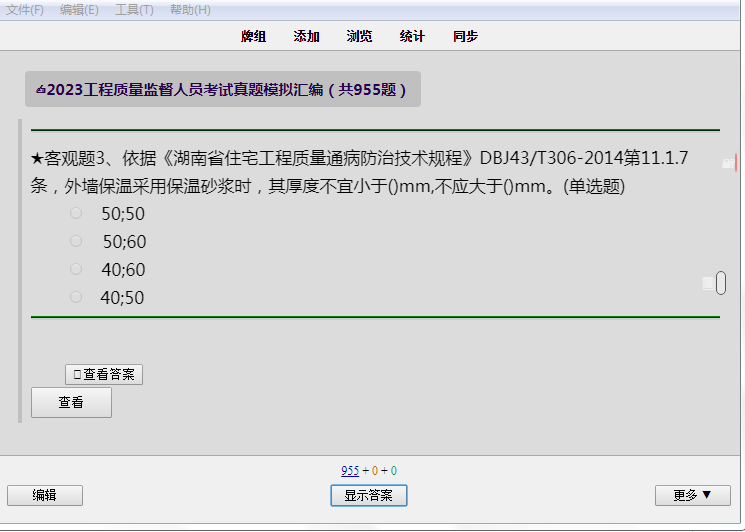
Task: Click the rounded scroll handle on the right
Action: (x=721, y=283)
